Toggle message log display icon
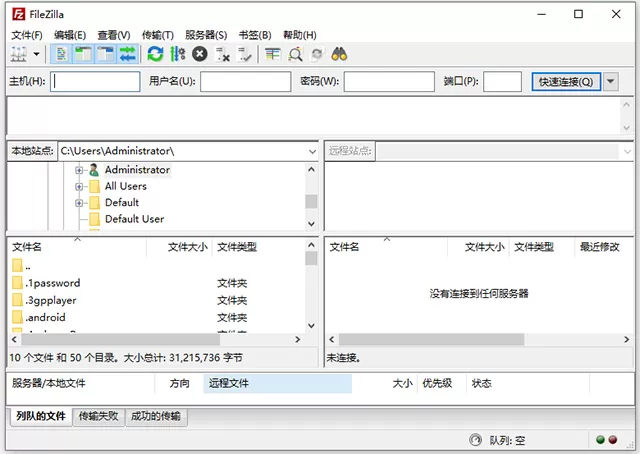This screenshot has width=640, height=454. 61,54
